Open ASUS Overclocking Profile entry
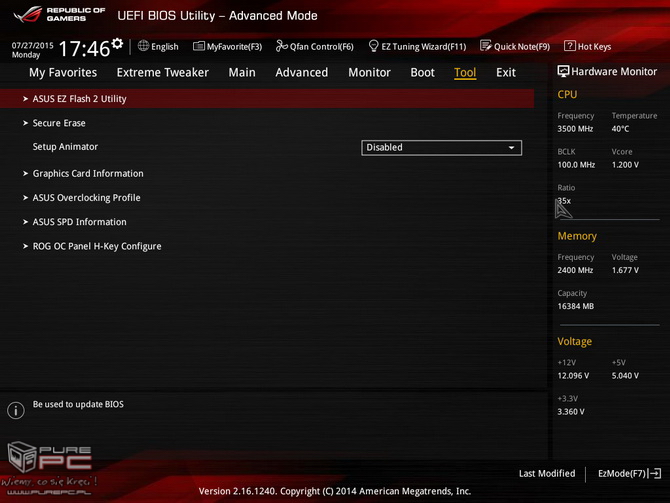Image resolution: width=670 pixels, height=503 pixels. tap(86, 198)
